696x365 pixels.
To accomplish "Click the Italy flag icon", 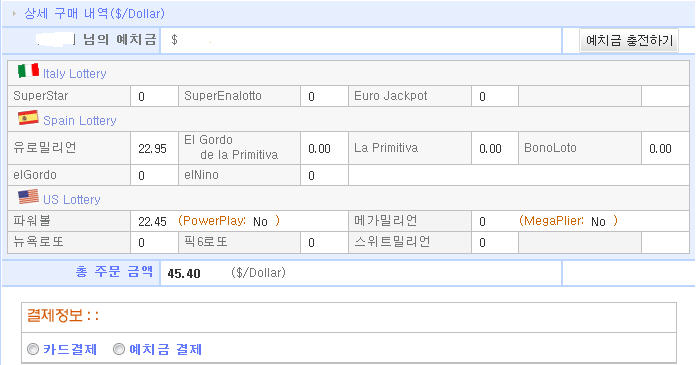I will coord(28,71).
